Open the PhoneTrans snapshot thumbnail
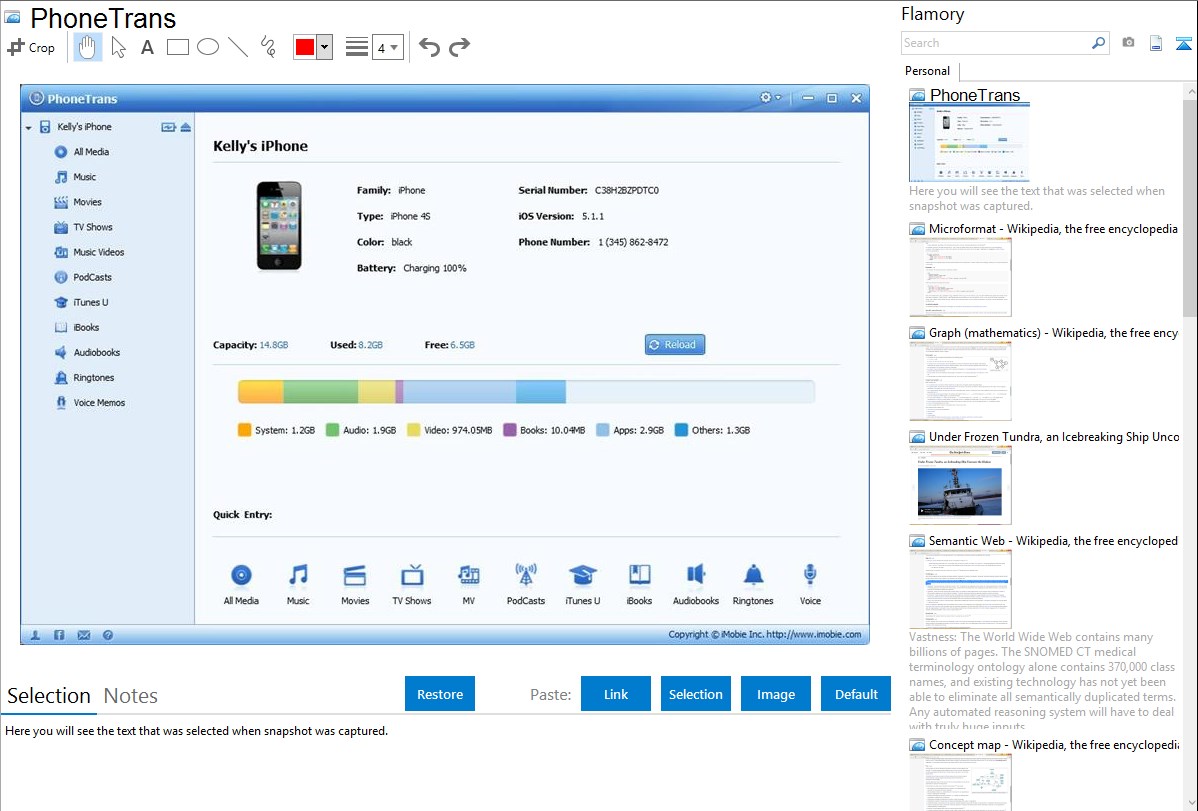This screenshot has height=811, width=1198. (x=969, y=143)
